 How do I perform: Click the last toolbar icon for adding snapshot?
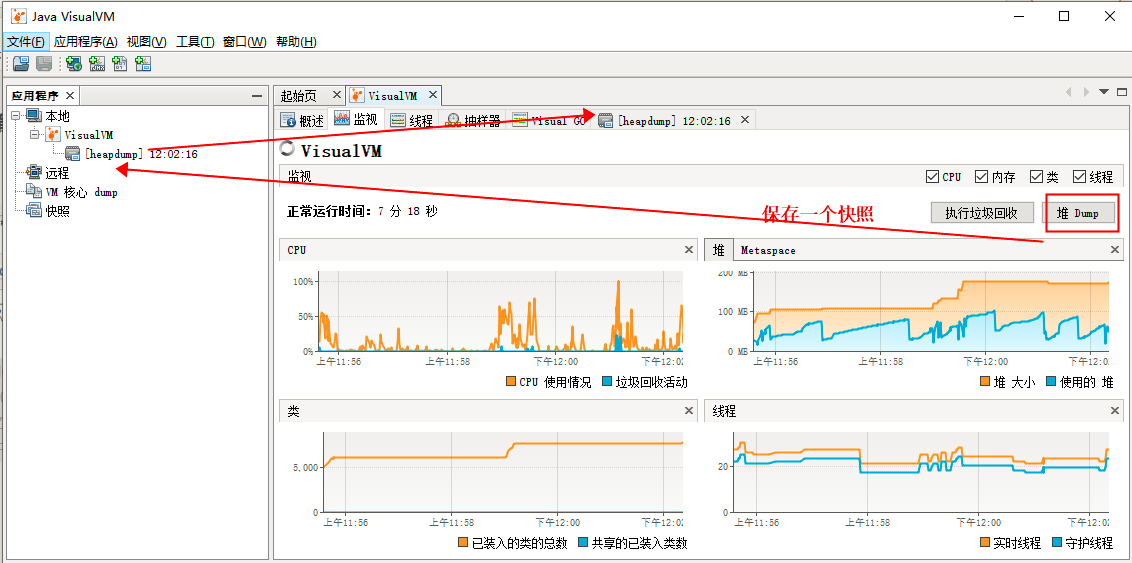(x=143, y=64)
